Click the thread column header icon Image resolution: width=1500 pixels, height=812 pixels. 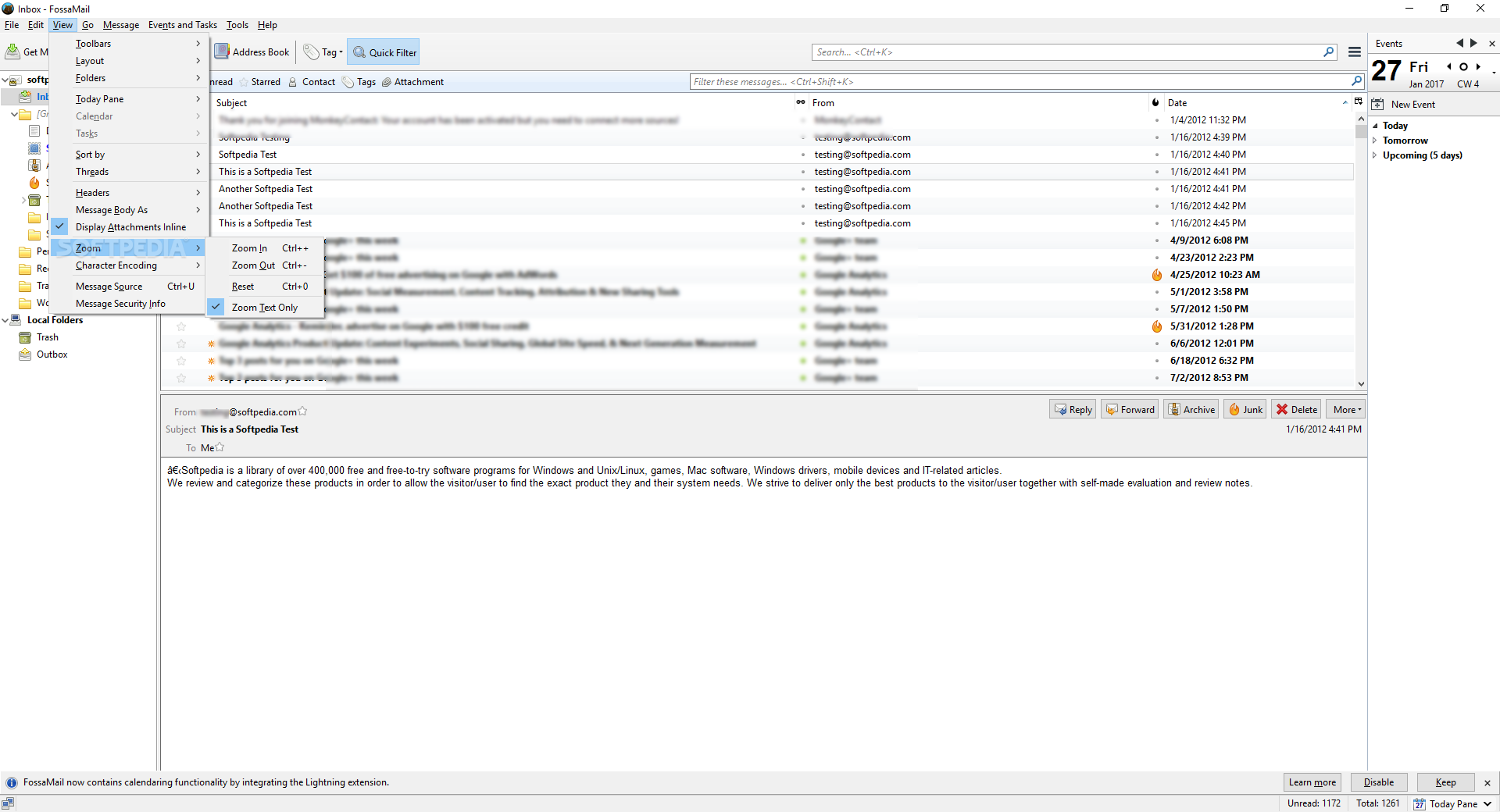(801, 102)
